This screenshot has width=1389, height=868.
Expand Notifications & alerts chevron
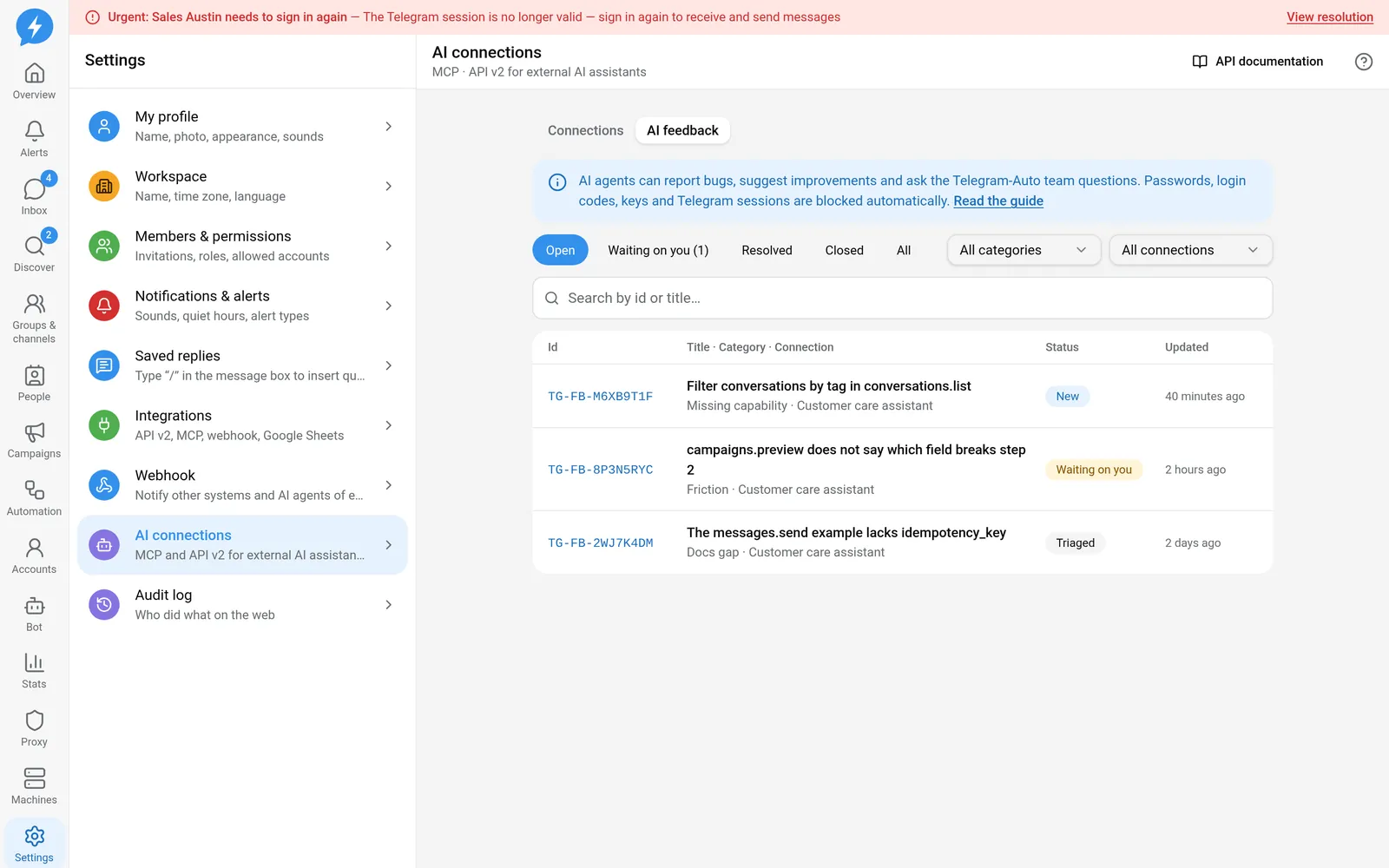(388, 306)
